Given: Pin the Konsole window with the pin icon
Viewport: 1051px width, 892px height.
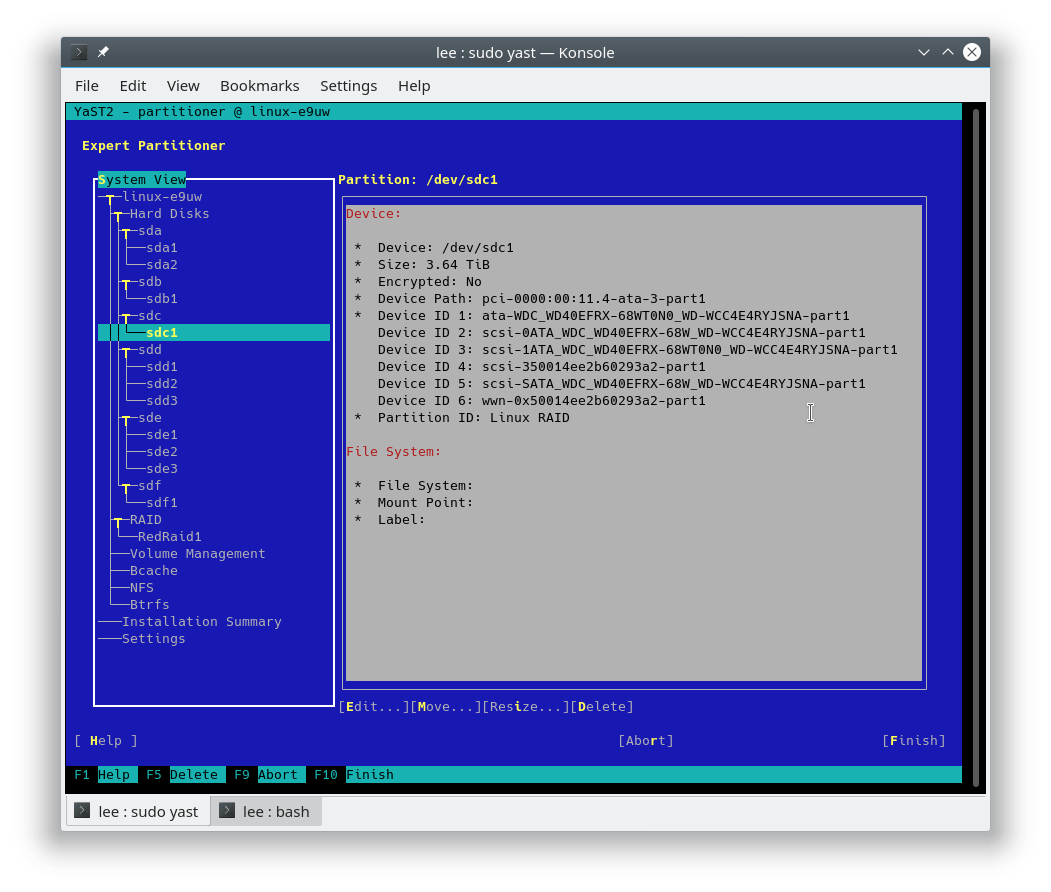Looking at the screenshot, I should click(101, 51).
